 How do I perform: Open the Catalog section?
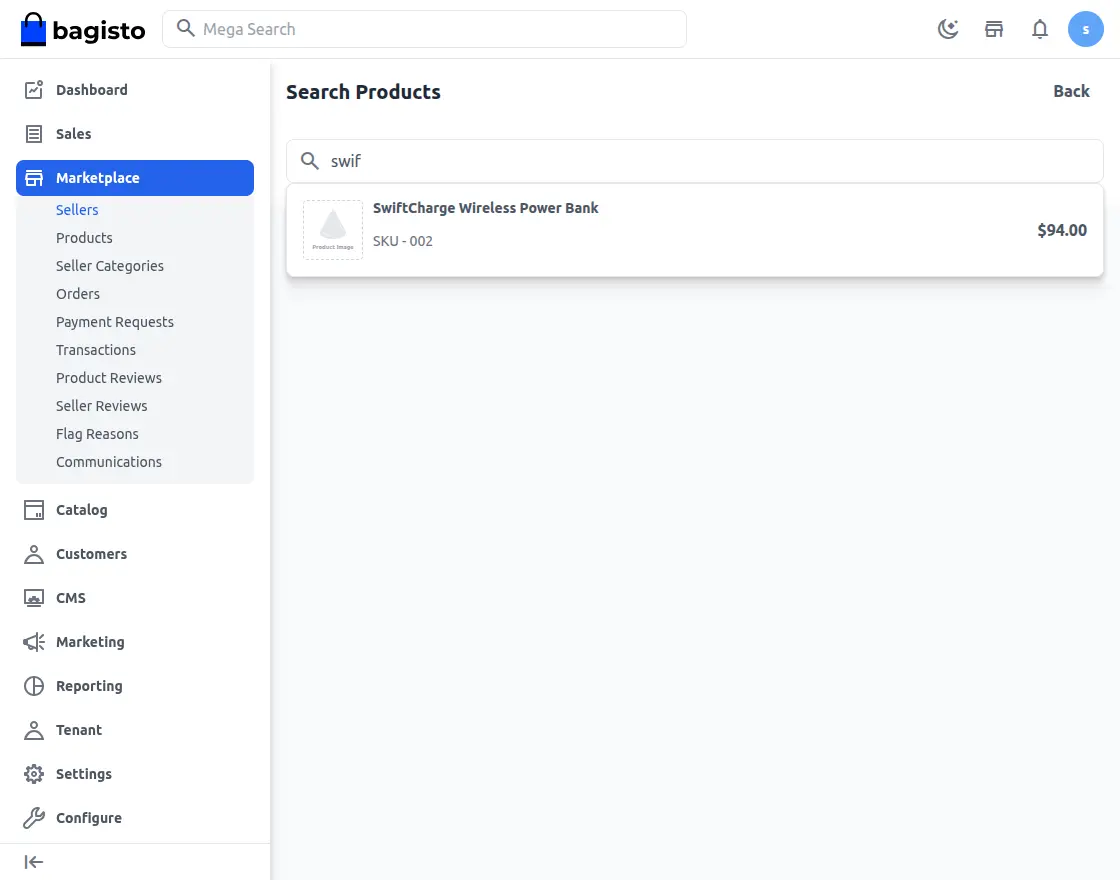(81, 510)
